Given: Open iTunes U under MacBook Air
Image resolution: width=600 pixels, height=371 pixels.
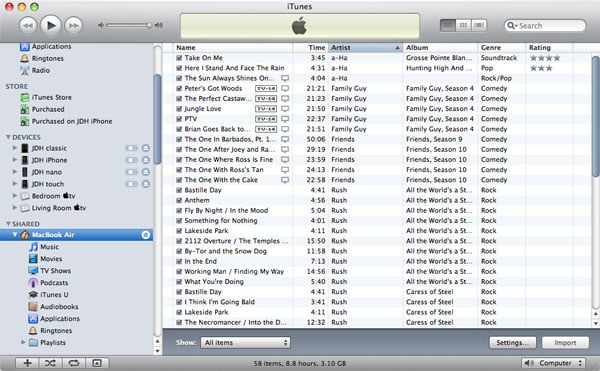Looking at the screenshot, I should tap(48, 295).
